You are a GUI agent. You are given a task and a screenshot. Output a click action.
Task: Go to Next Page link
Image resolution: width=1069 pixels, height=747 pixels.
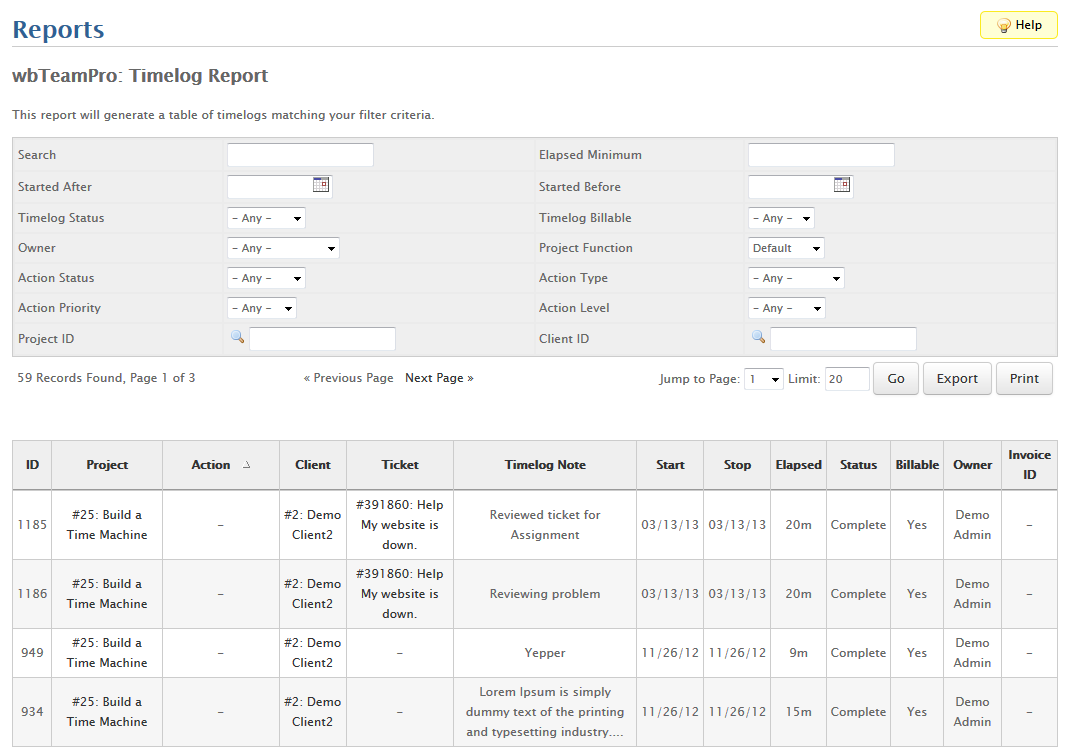coord(439,378)
